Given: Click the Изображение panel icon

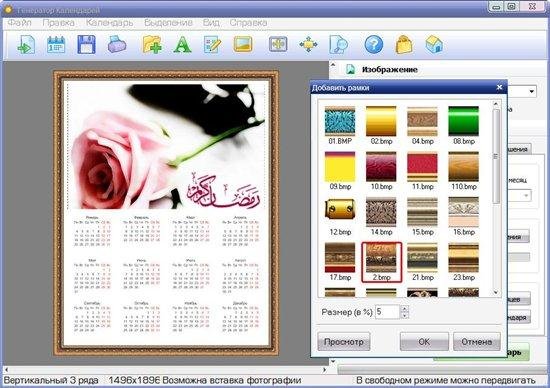Looking at the screenshot, I should [350, 69].
